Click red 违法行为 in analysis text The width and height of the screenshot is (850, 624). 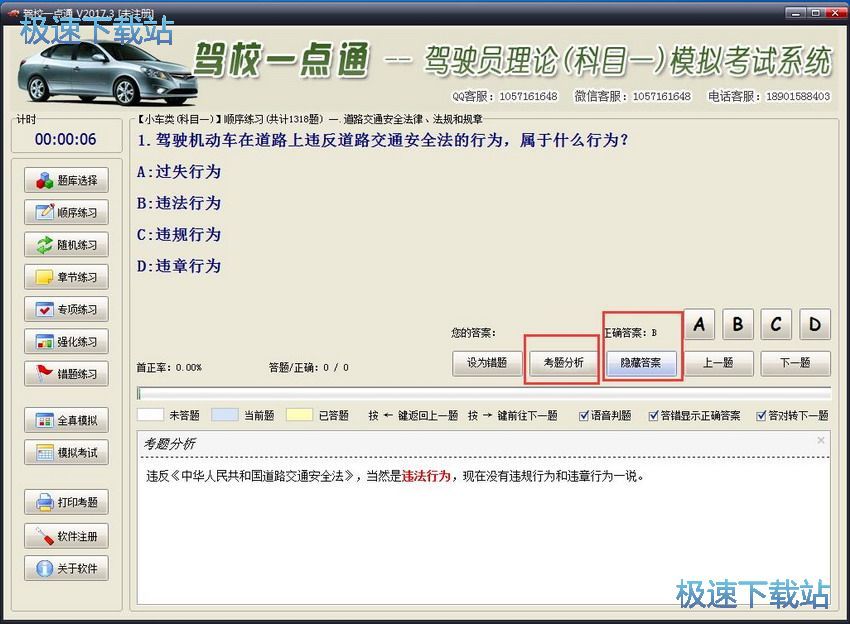pyautogui.click(x=426, y=476)
